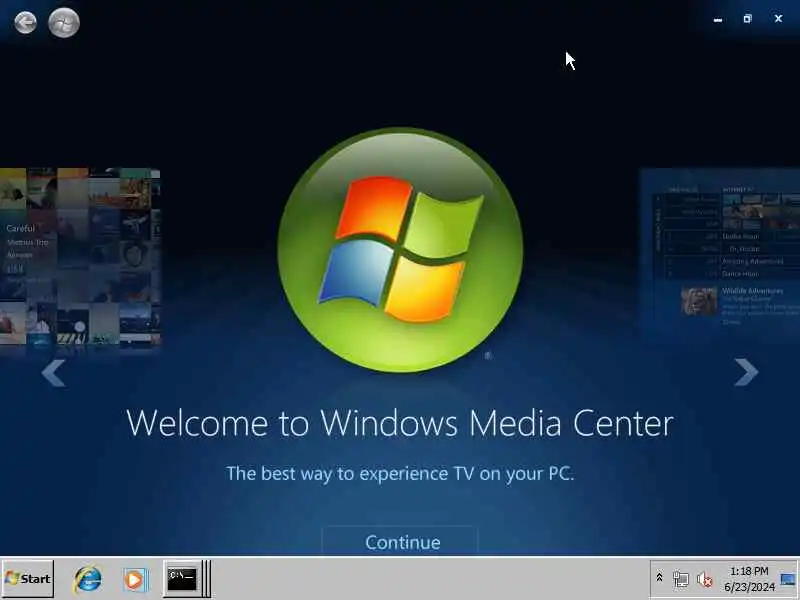Open the clock showing 1:18 PM
Viewport: 800px width, 600px height.
[x=749, y=579]
